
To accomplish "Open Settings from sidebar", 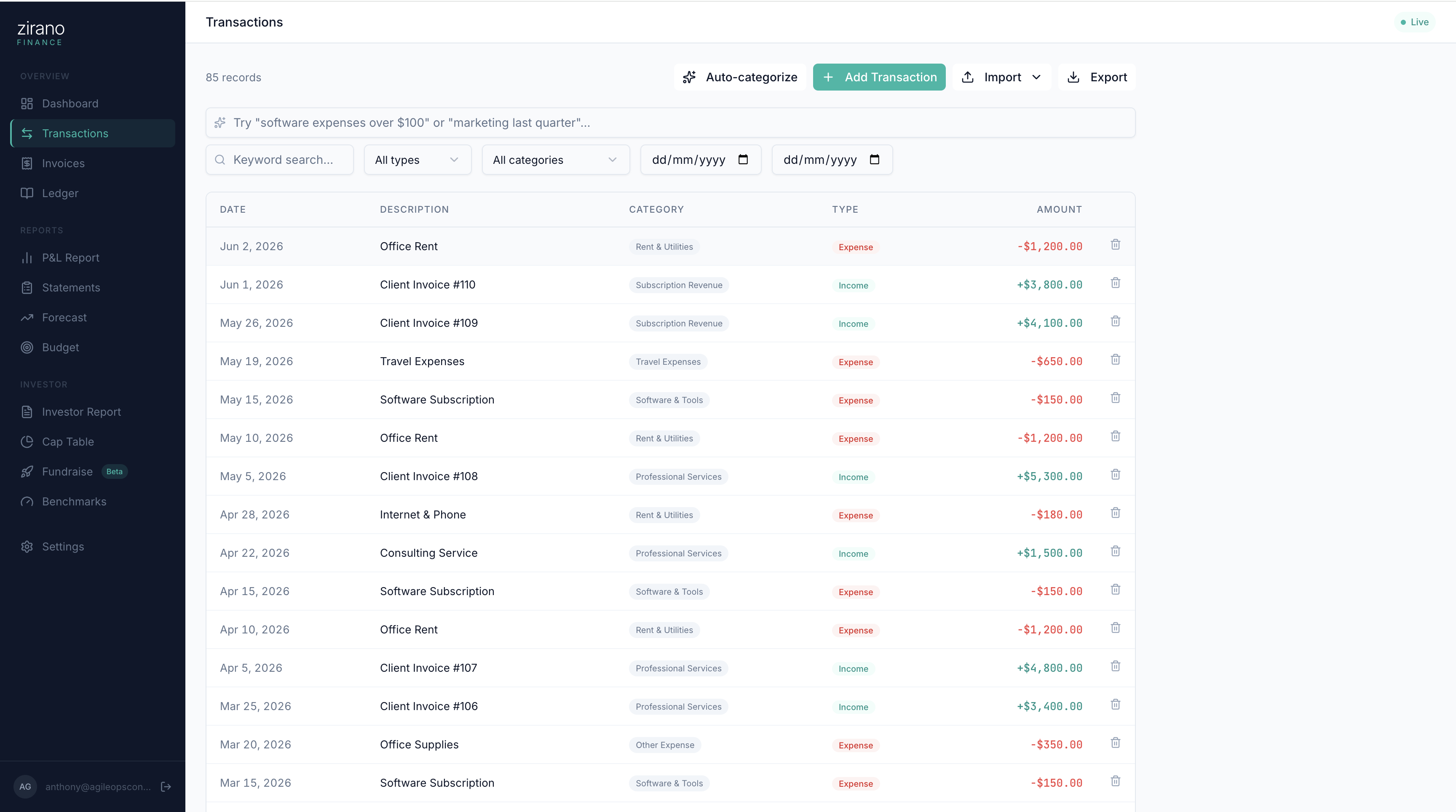I will 93,546.
